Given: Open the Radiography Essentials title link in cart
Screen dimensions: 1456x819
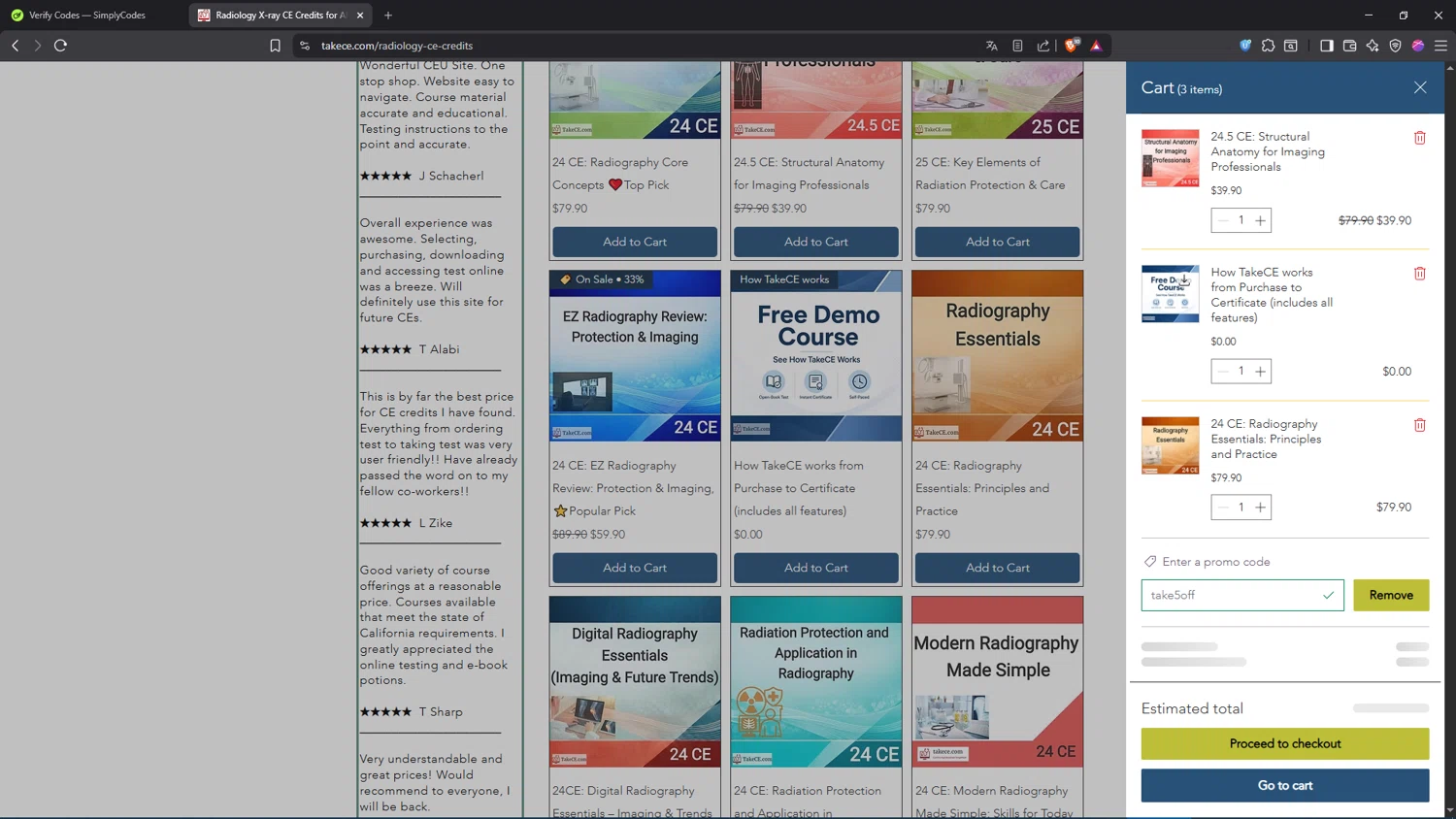Looking at the screenshot, I should click(1266, 439).
